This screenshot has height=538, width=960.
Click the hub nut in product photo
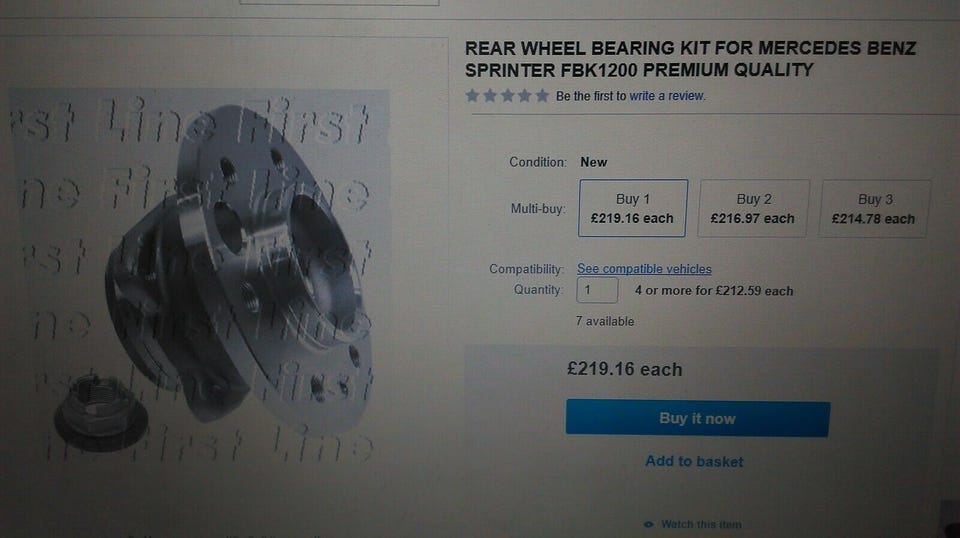[x=101, y=411]
